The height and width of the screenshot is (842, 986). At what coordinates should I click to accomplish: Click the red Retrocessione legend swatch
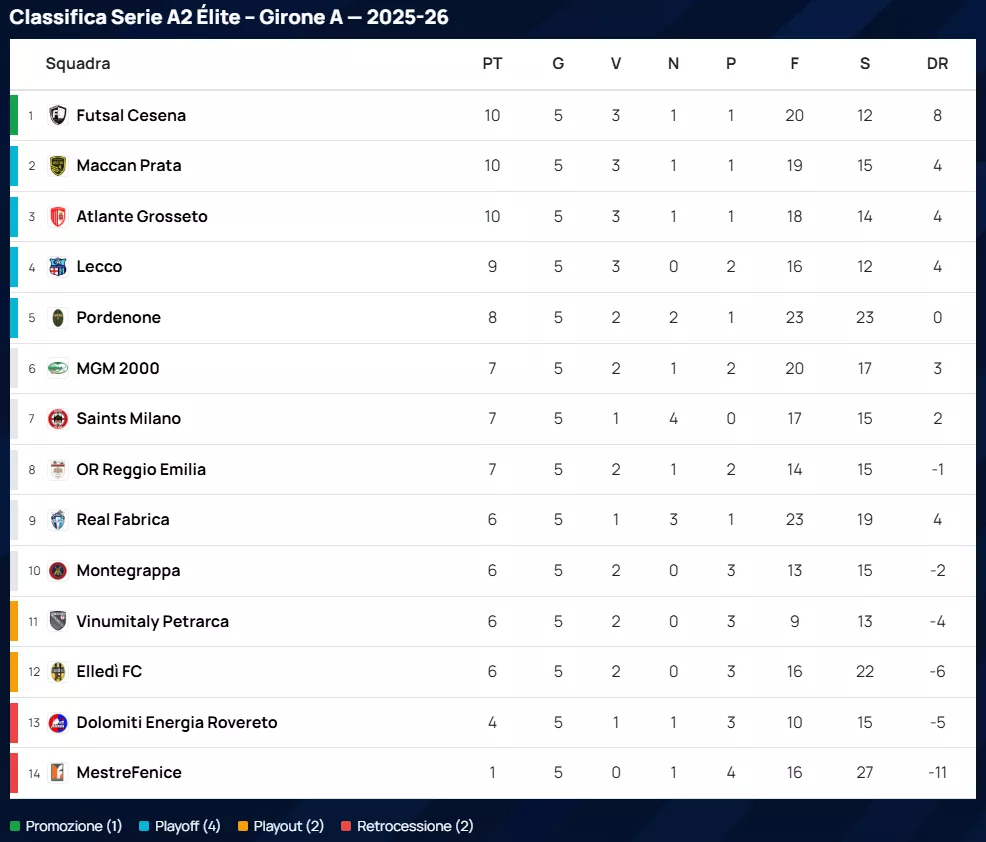346,826
